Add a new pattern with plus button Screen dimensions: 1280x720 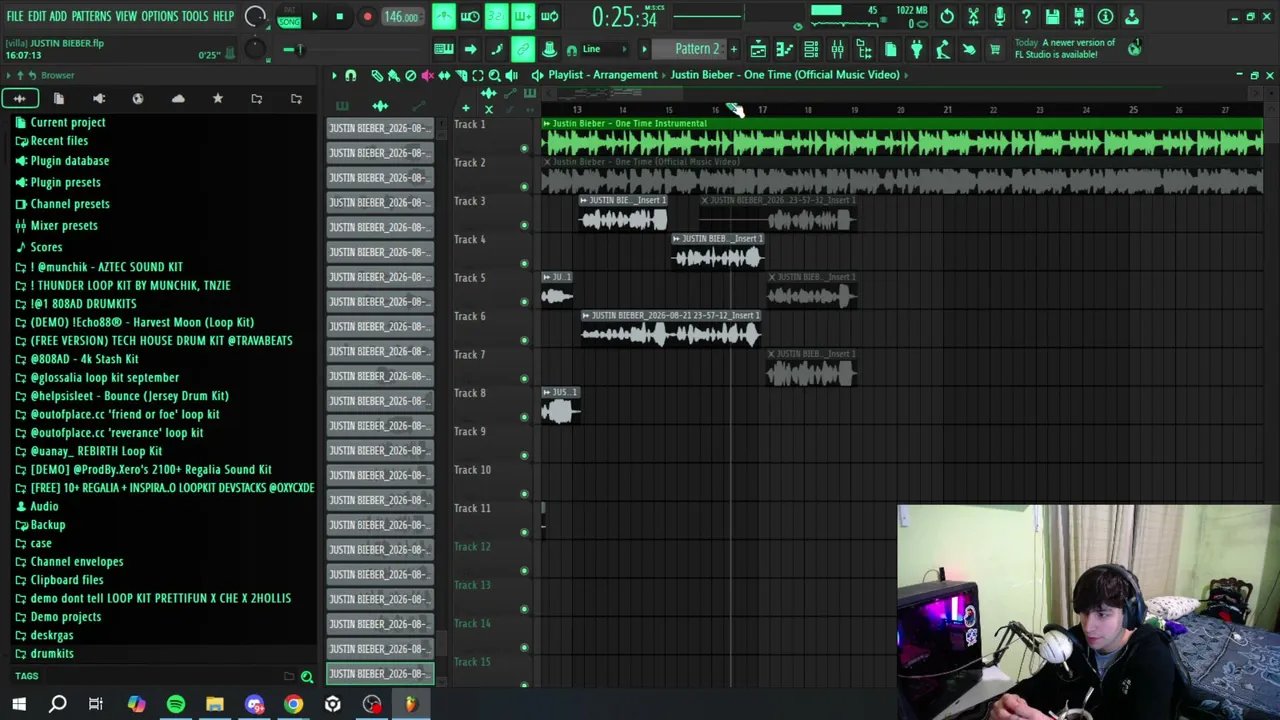(733, 49)
